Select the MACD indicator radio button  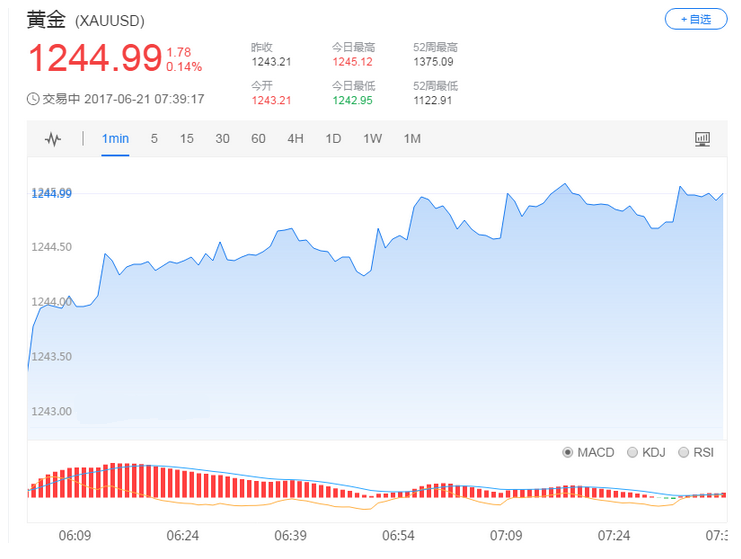coord(568,453)
